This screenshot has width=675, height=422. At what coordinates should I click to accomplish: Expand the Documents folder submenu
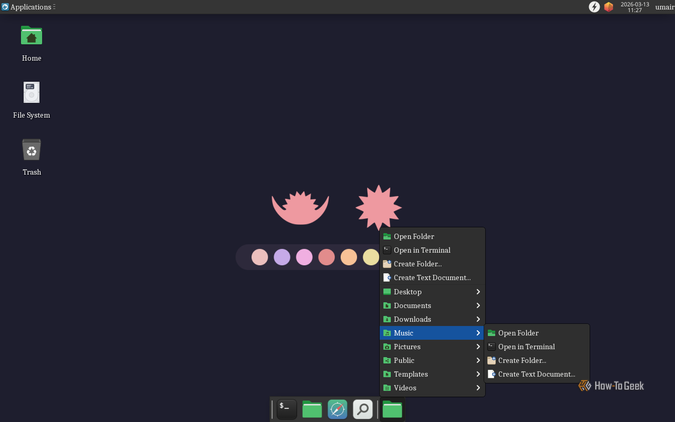[x=432, y=306]
